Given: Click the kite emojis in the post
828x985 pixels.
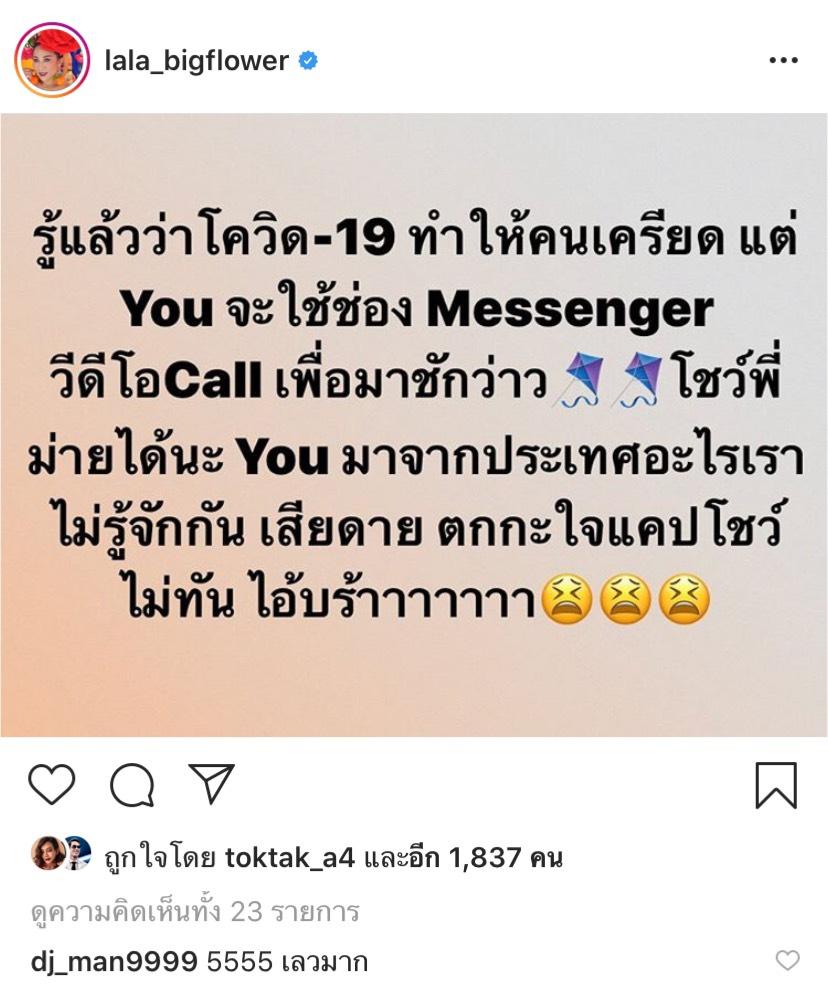Looking at the screenshot, I should [607, 380].
